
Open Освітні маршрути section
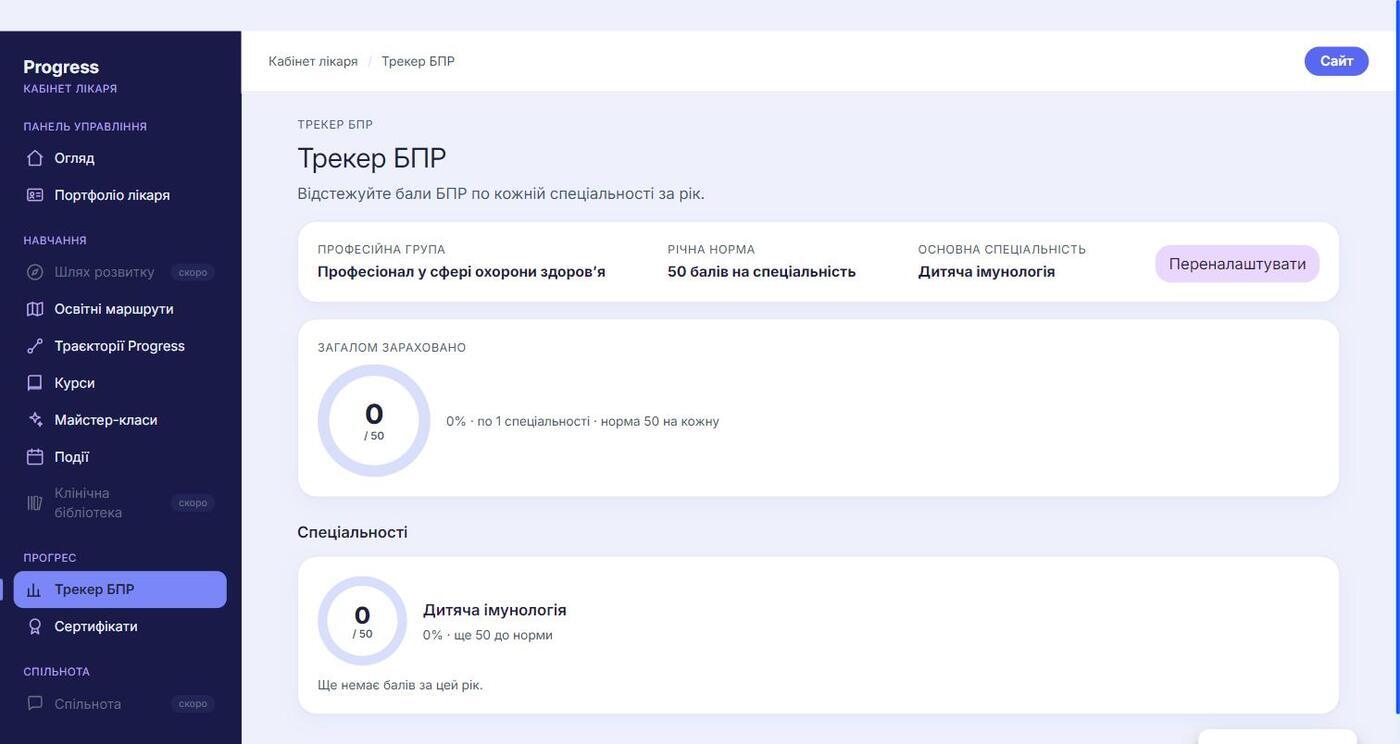(120, 309)
